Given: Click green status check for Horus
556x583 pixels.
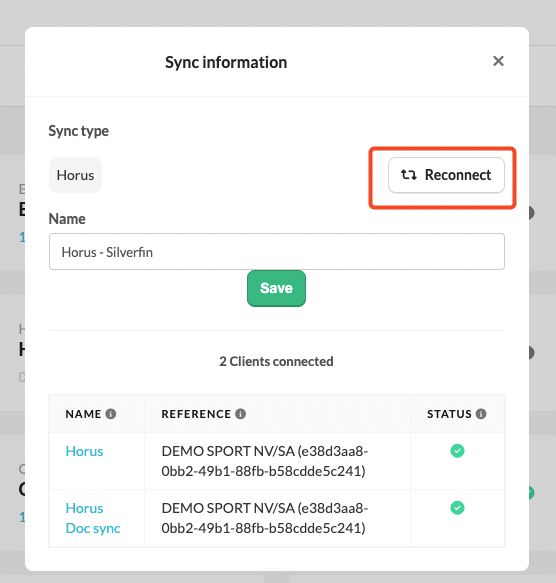Looking at the screenshot, I should [x=457, y=451].
